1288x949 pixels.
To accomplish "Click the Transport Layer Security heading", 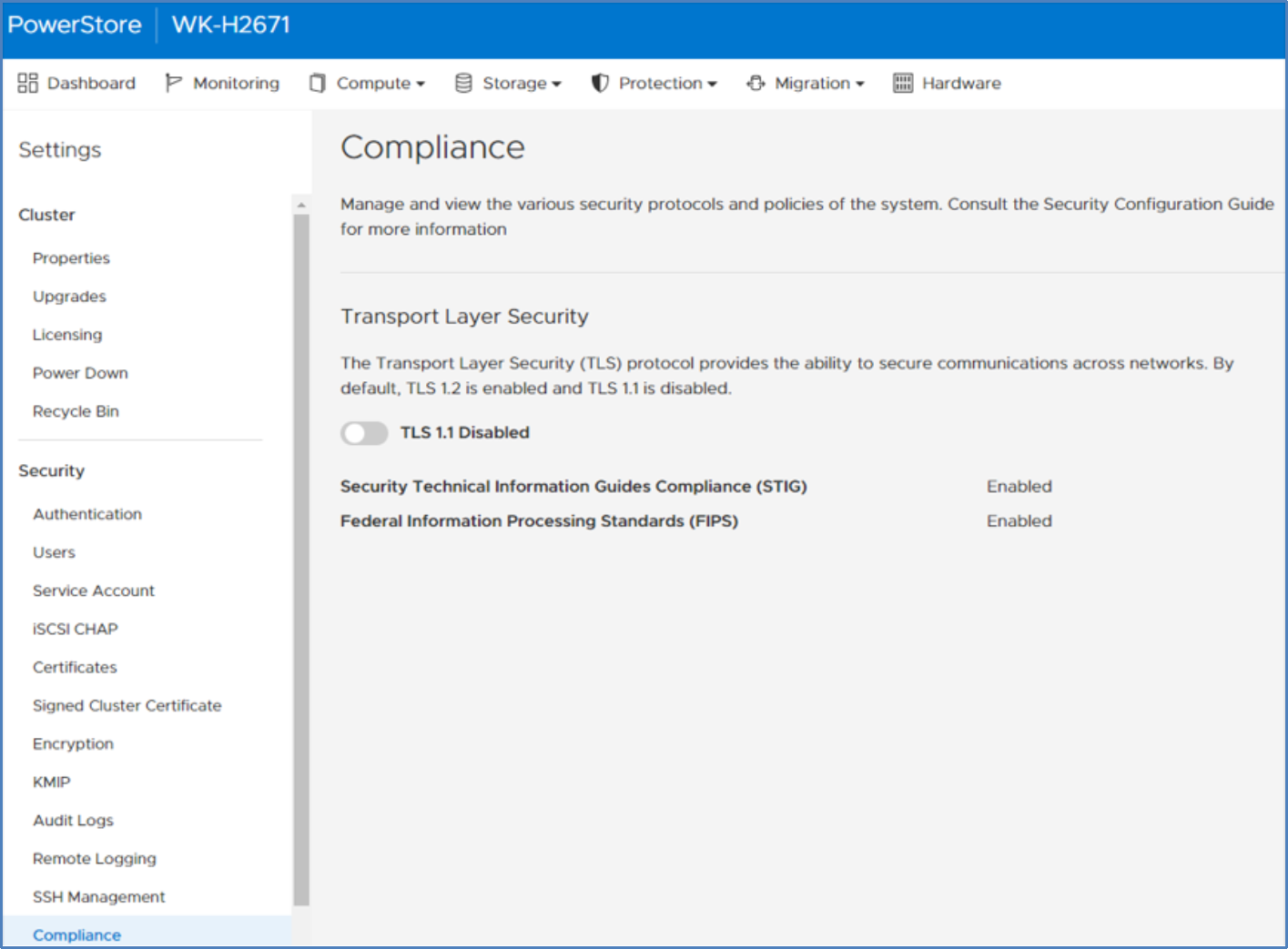I will pos(464,316).
